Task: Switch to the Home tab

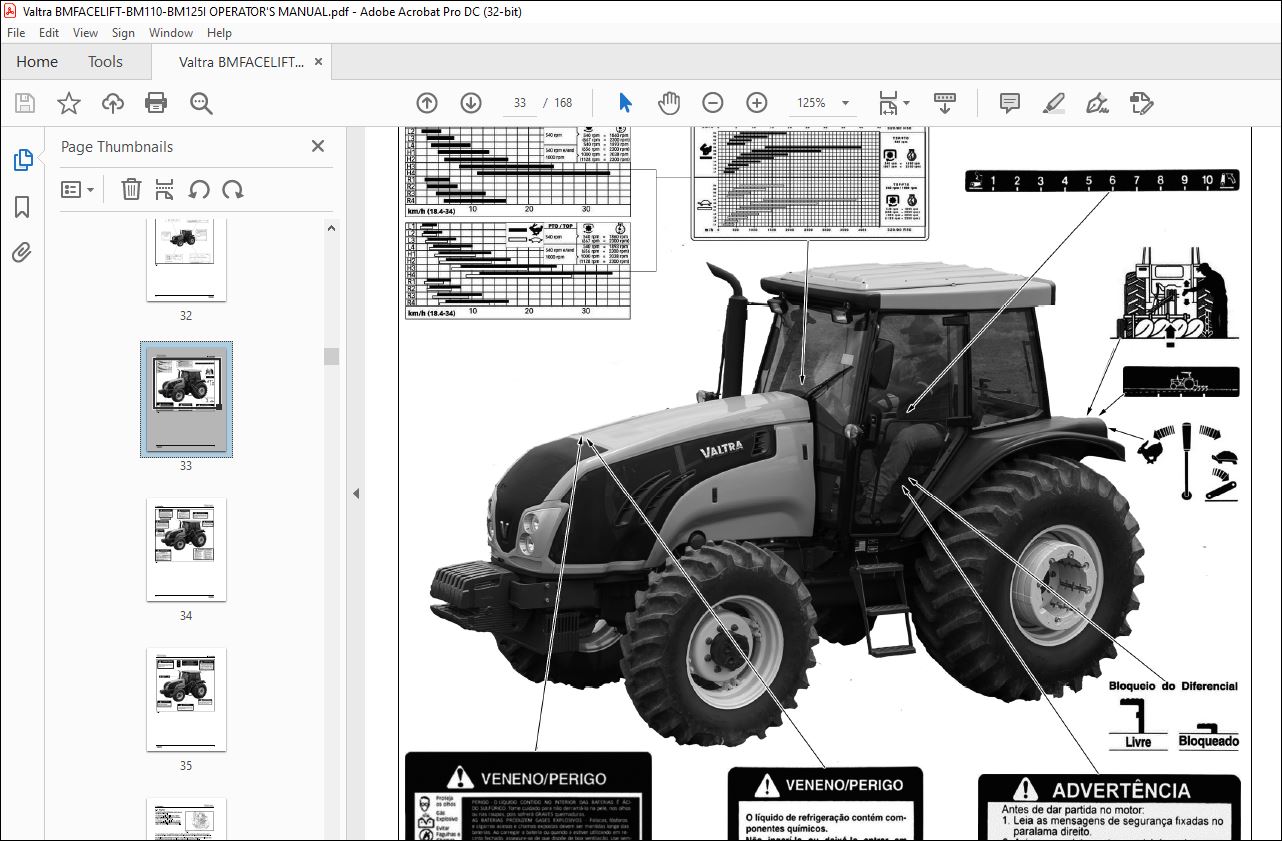Action: coord(37,62)
